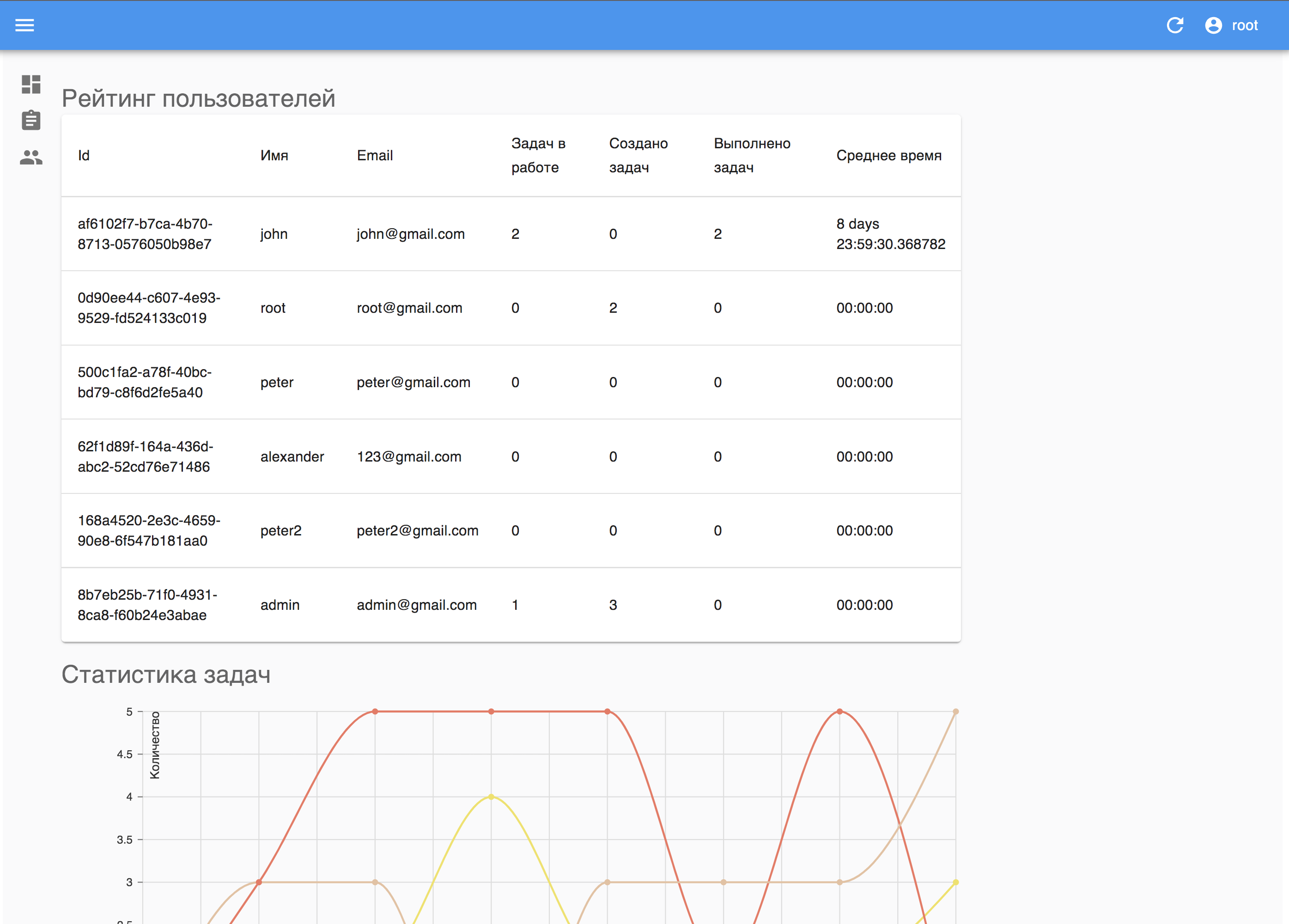
Task: Open the dashboard sidebar icon
Action: 31,84
